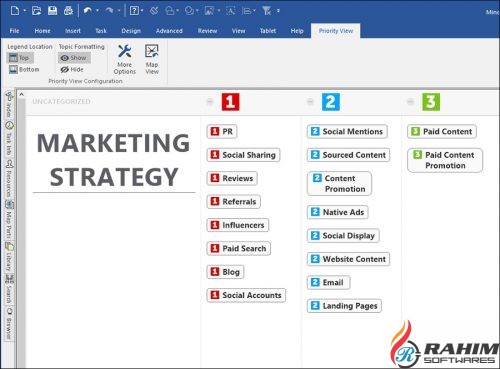Screen dimensions: 500x369
Task: Redo the last action
Action: click(109, 11)
